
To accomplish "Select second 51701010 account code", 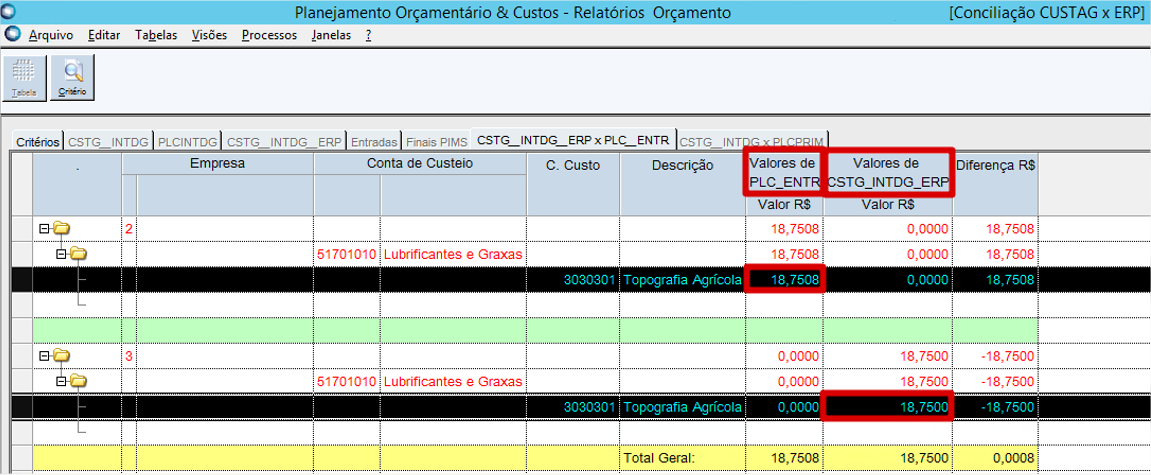I will (x=347, y=380).
